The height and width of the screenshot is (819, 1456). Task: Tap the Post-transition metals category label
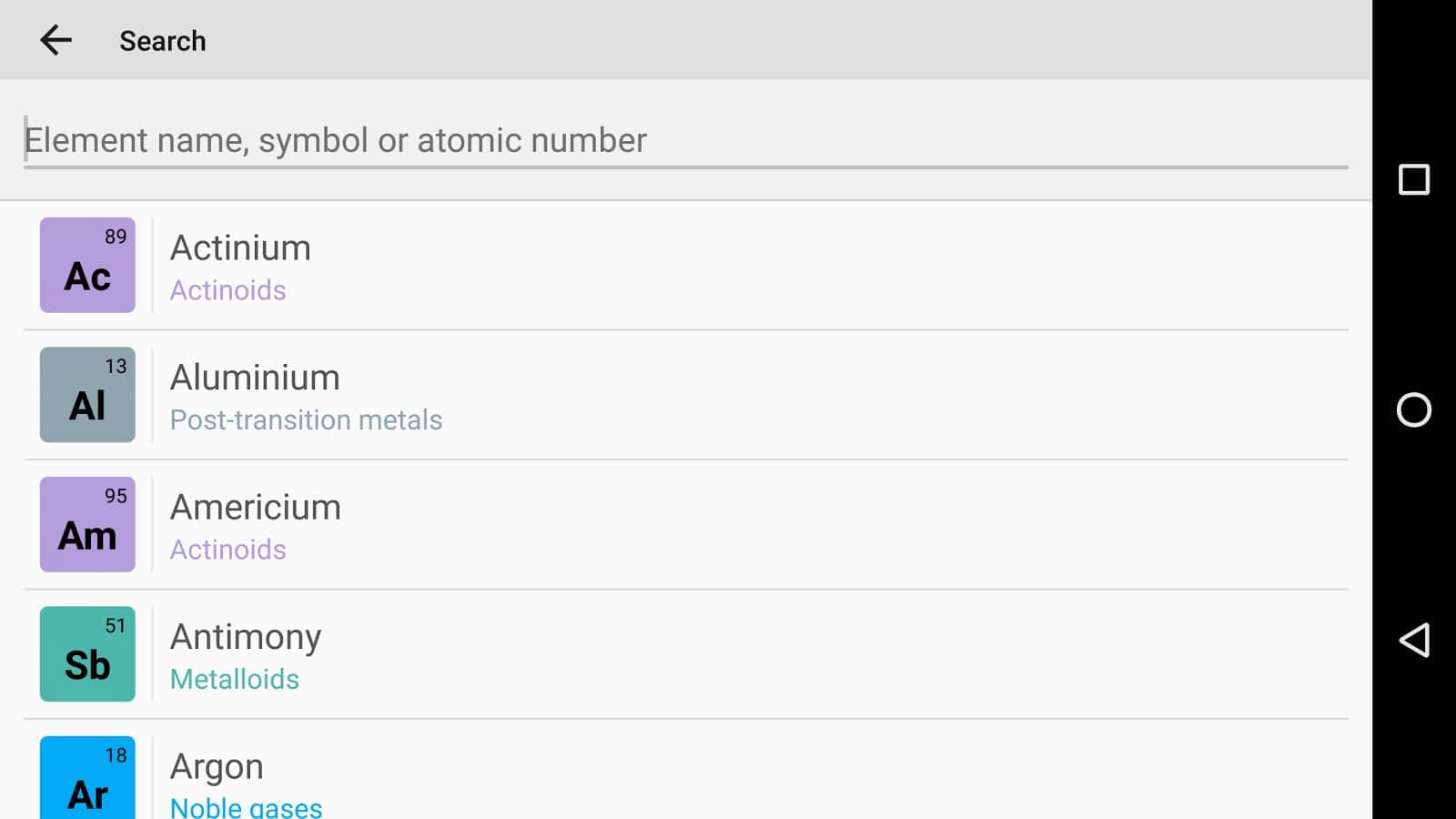pyautogui.click(x=306, y=420)
